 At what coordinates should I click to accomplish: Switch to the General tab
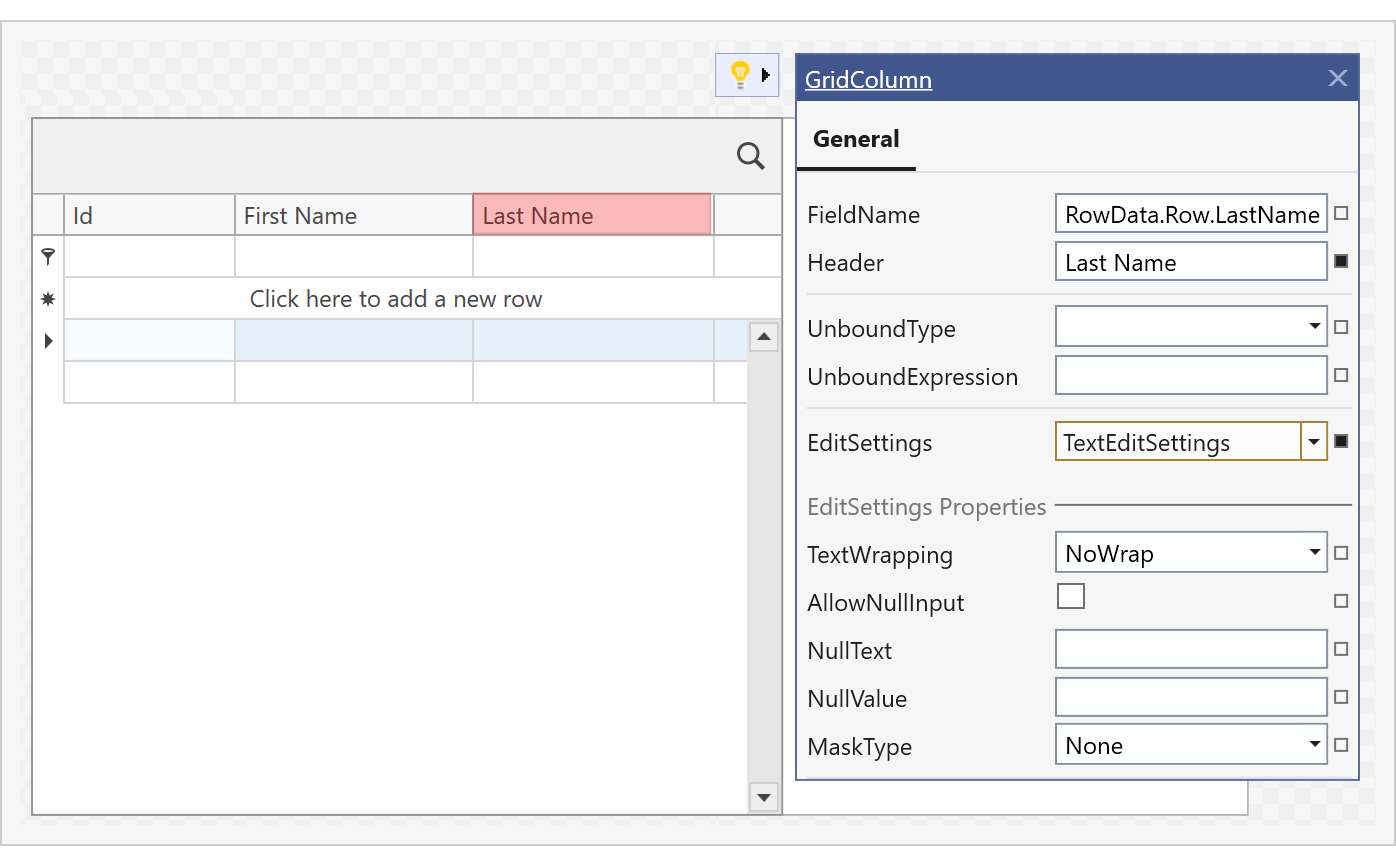(x=856, y=140)
